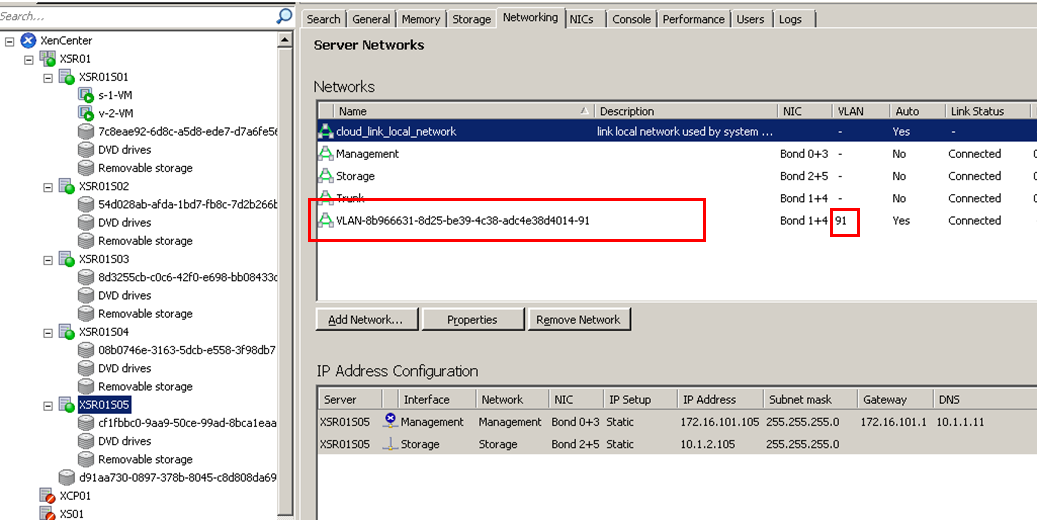Viewport: 1037px width, 520px height.
Task: Click the XenCenter root node icon
Action: (x=28, y=41)
